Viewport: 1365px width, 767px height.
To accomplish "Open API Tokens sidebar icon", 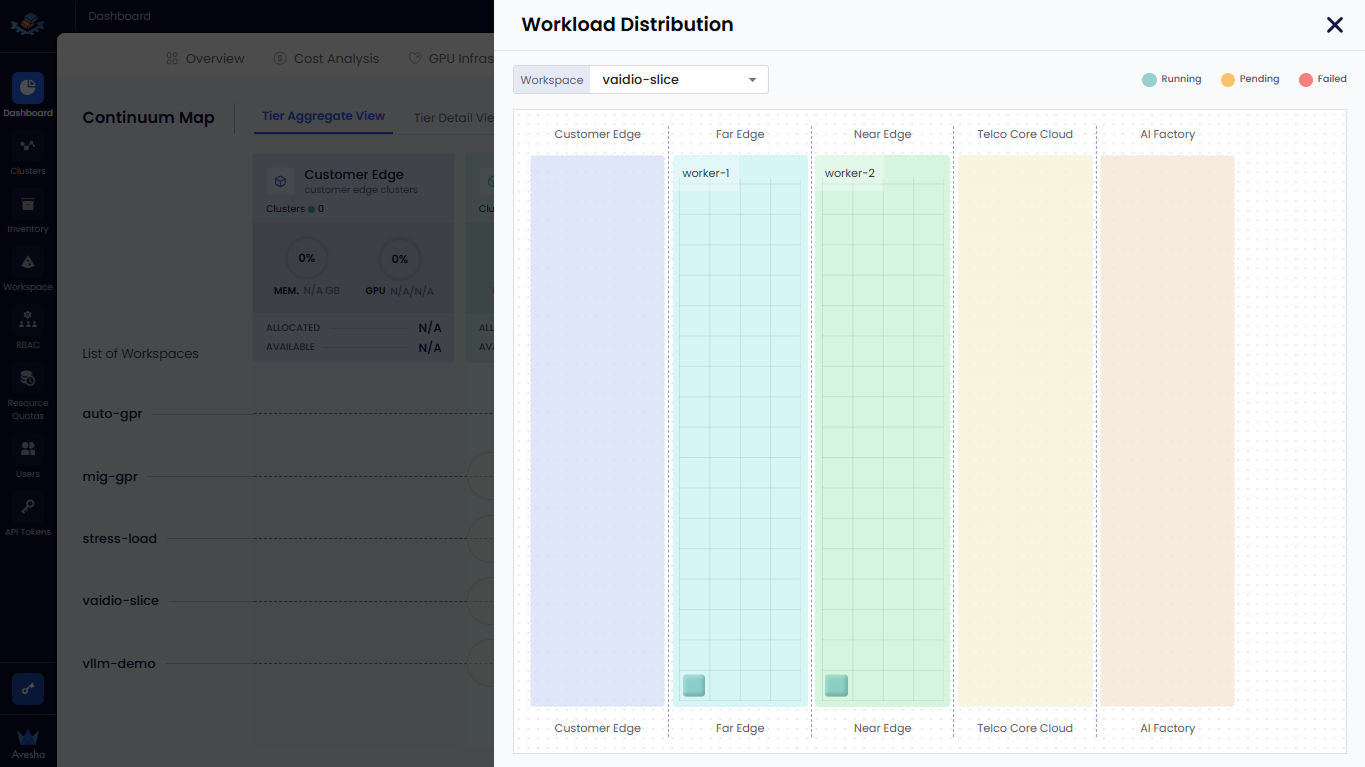I will (28, 507).
